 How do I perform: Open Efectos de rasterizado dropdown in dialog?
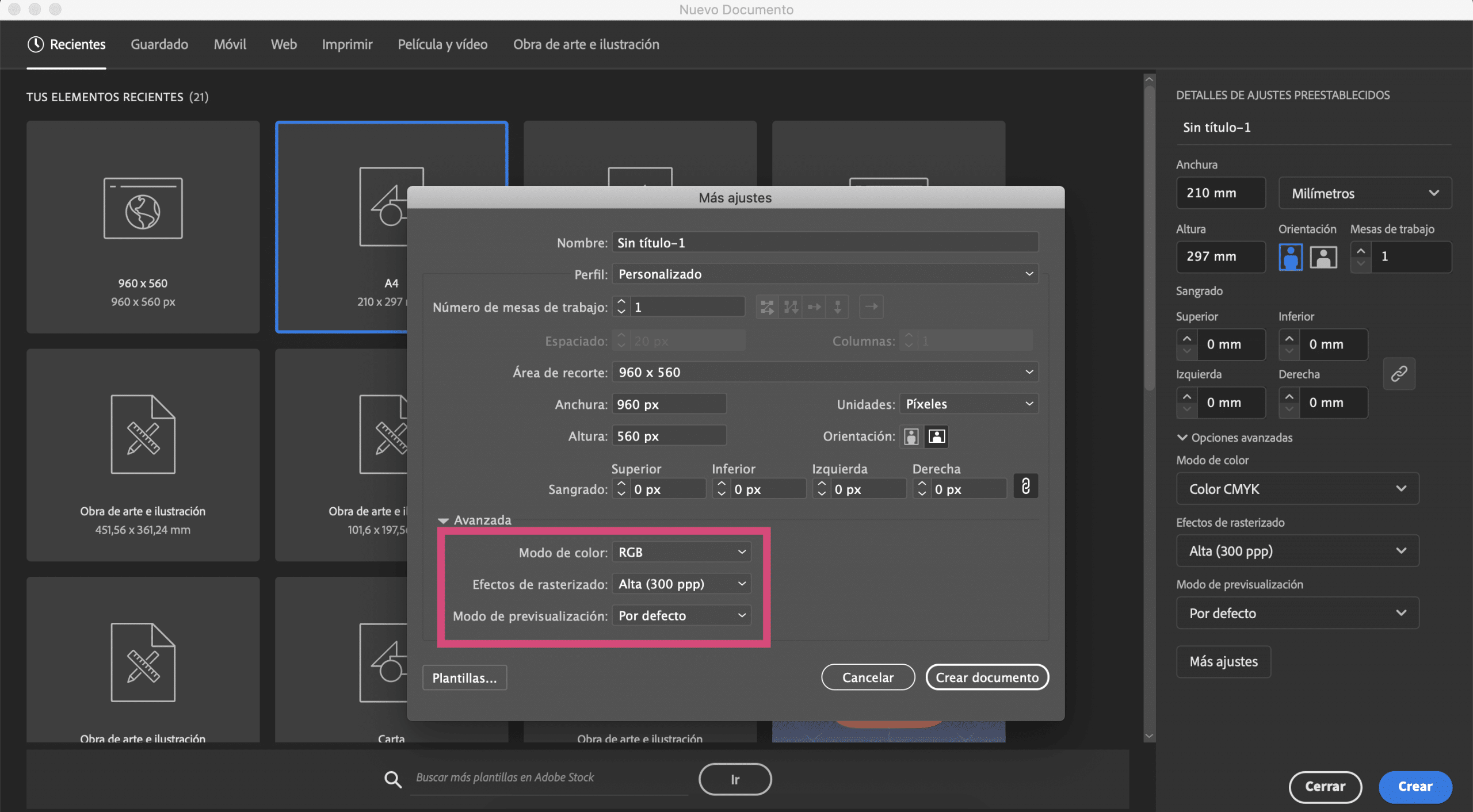click(x=682, y=584)
